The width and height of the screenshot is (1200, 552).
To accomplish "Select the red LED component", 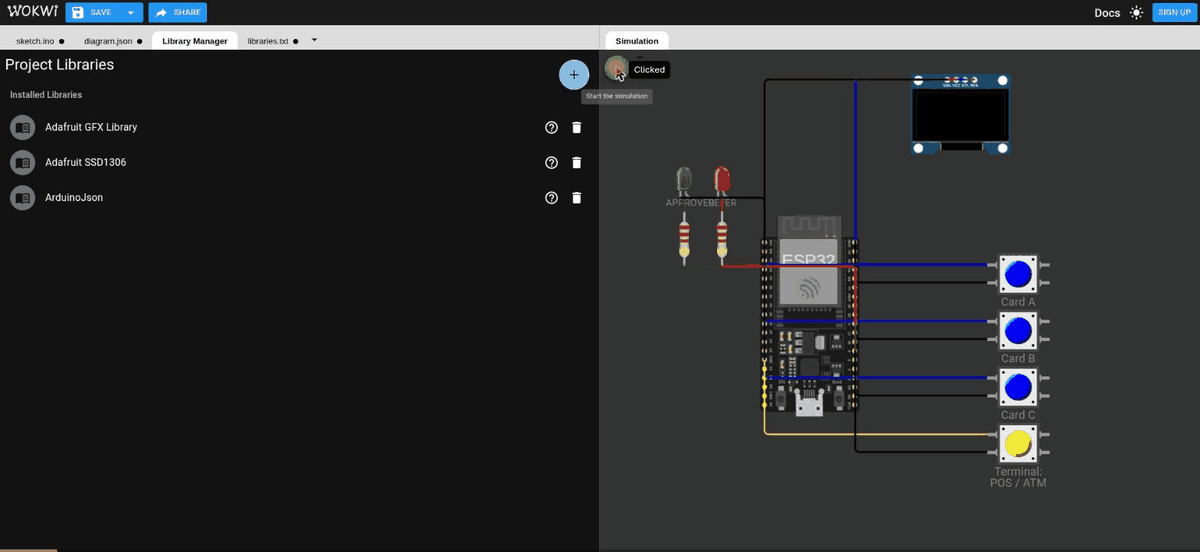I will (x=722, y=182).
